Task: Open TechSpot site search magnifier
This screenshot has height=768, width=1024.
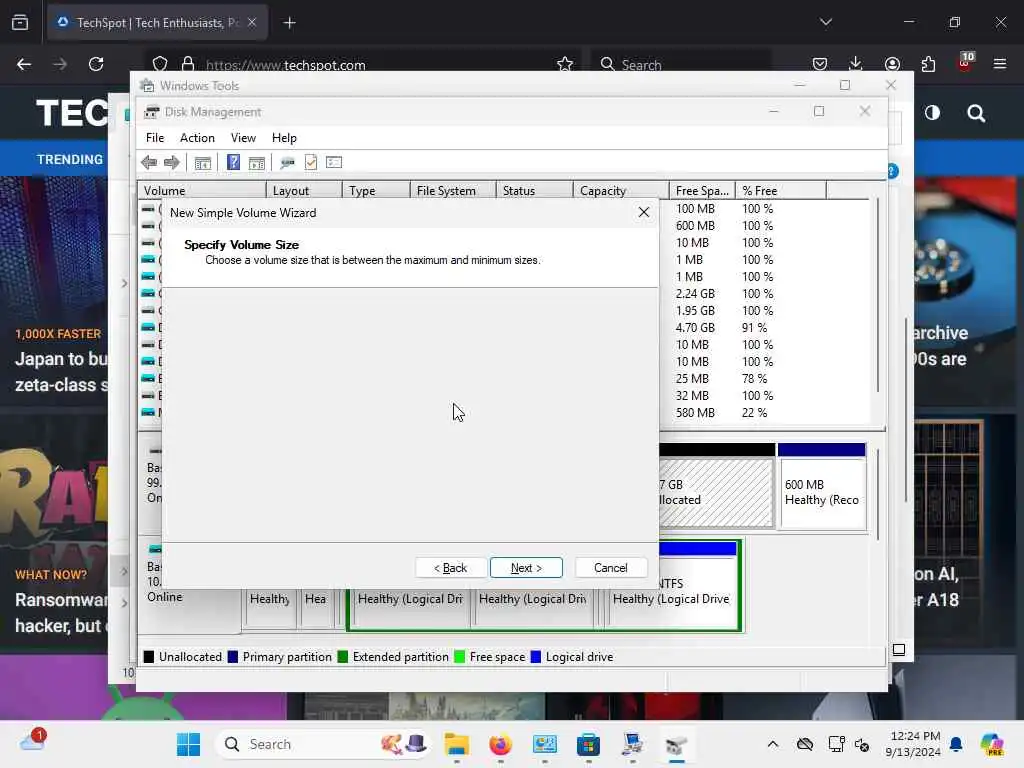Action: click(x=976, y=114)
